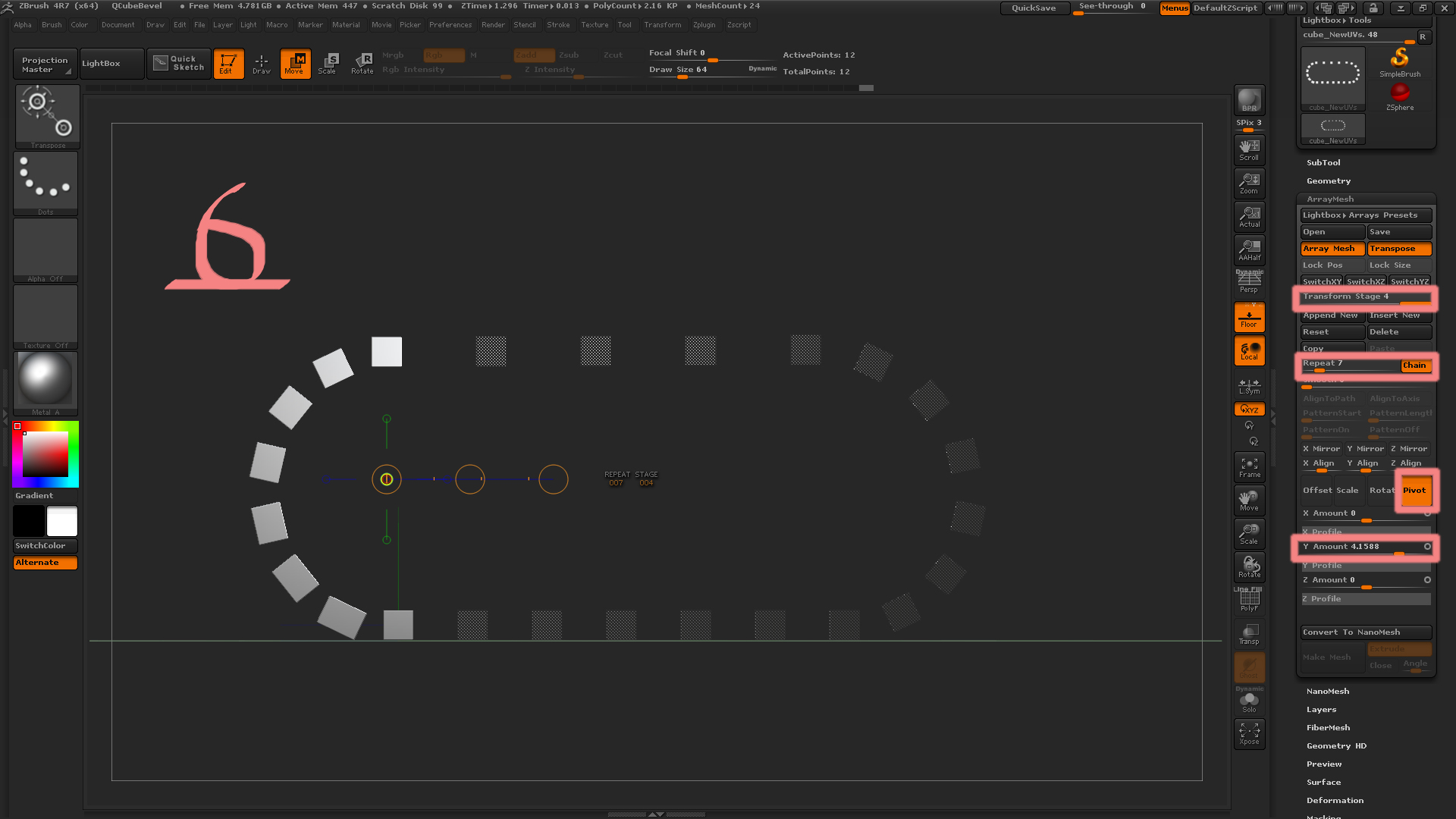
Task: Select the Pivot transform mode
Action: tap(1415, 491)
